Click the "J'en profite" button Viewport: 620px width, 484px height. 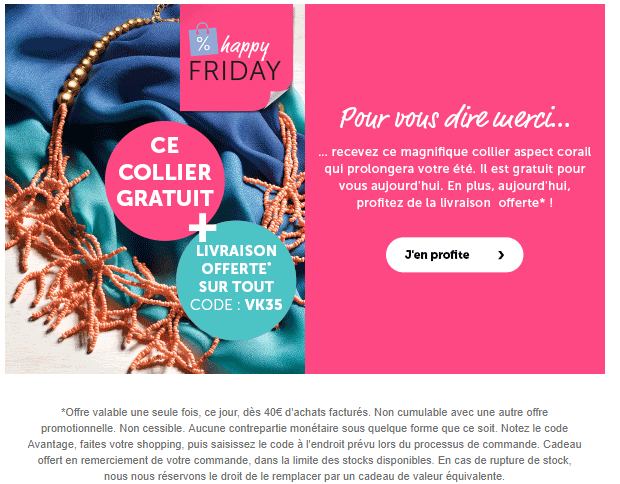coord(454,255)
